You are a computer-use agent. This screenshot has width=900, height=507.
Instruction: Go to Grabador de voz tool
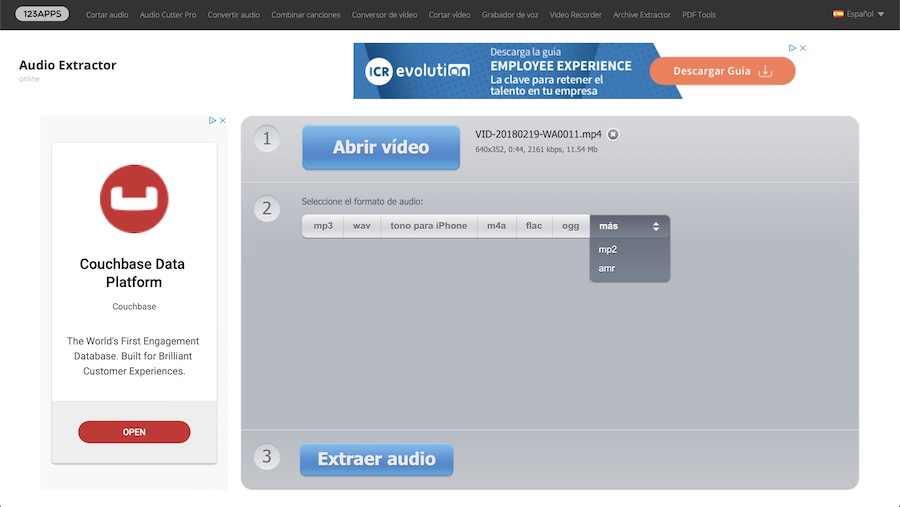[x=510, y=15]
